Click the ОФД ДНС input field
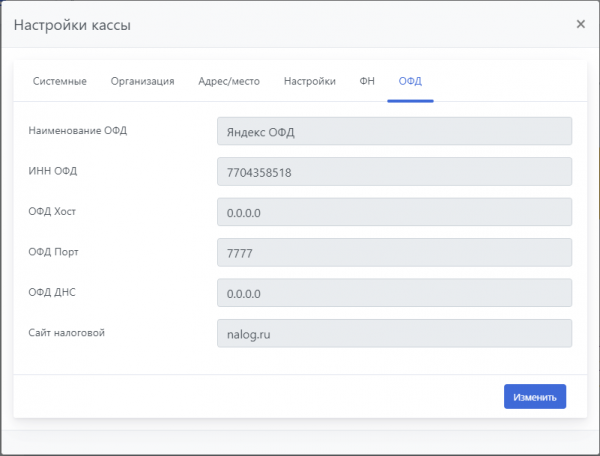This screenshot has height=456, width=600. (394, 293)
